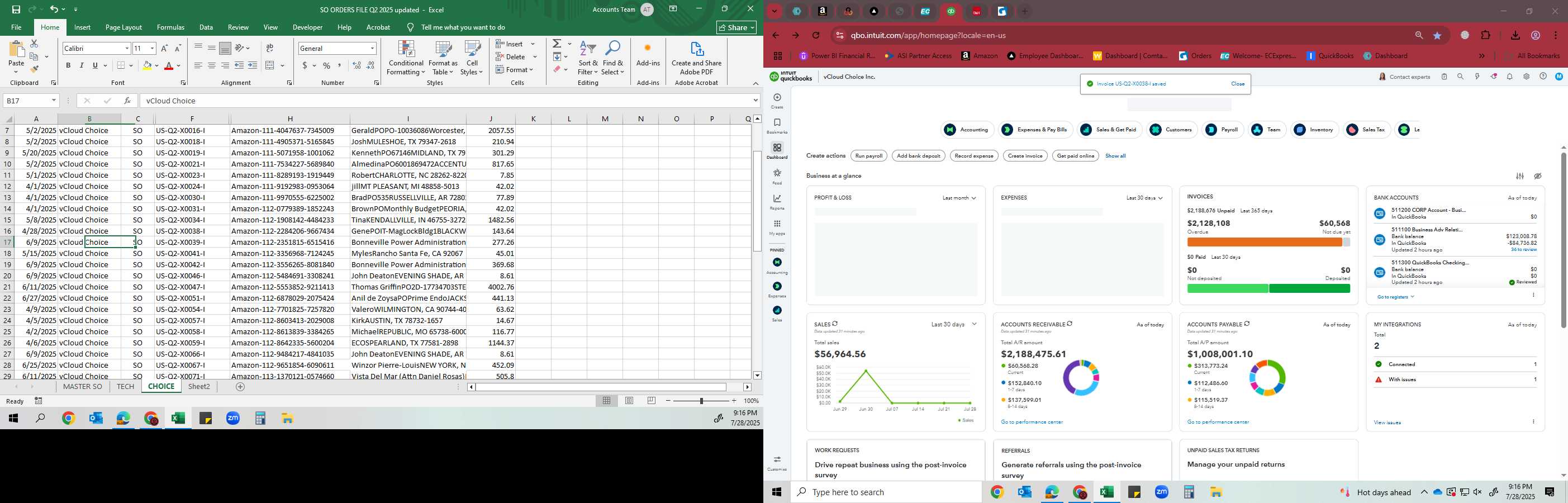Viewport: 1568px width, 503px height.
Task: Open Profit & Loss Last month dropdown
Action: tap(959, 198)
